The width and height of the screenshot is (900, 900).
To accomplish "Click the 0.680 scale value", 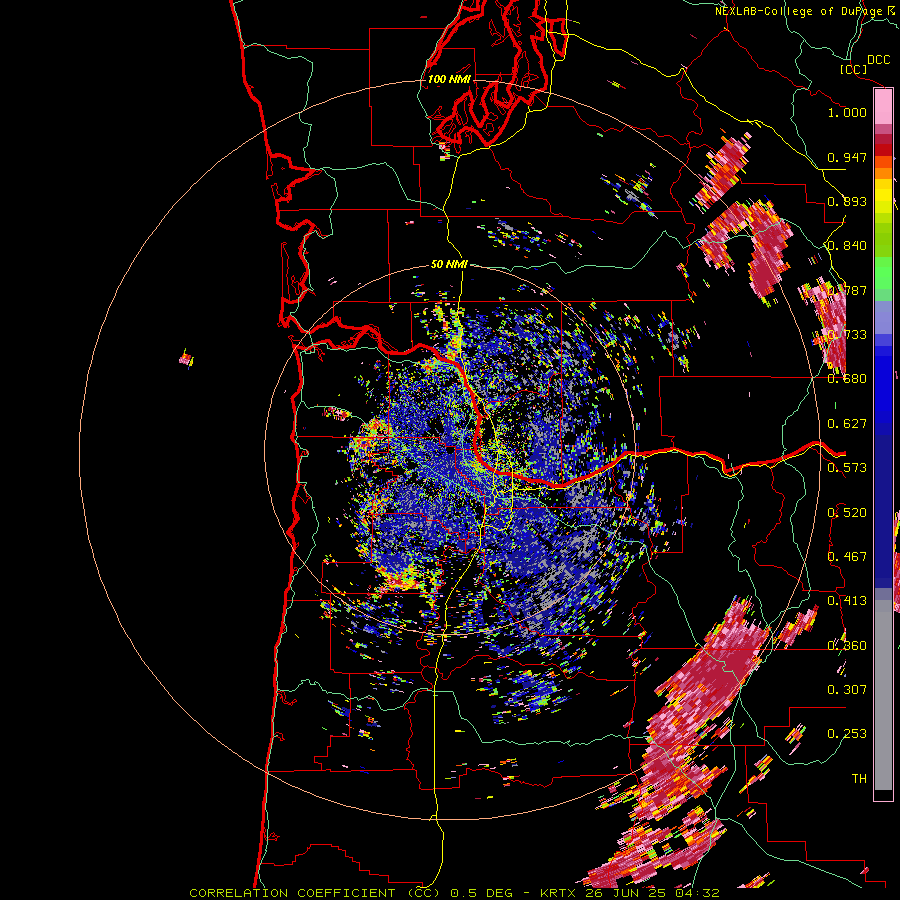I will tap(847, 379).
